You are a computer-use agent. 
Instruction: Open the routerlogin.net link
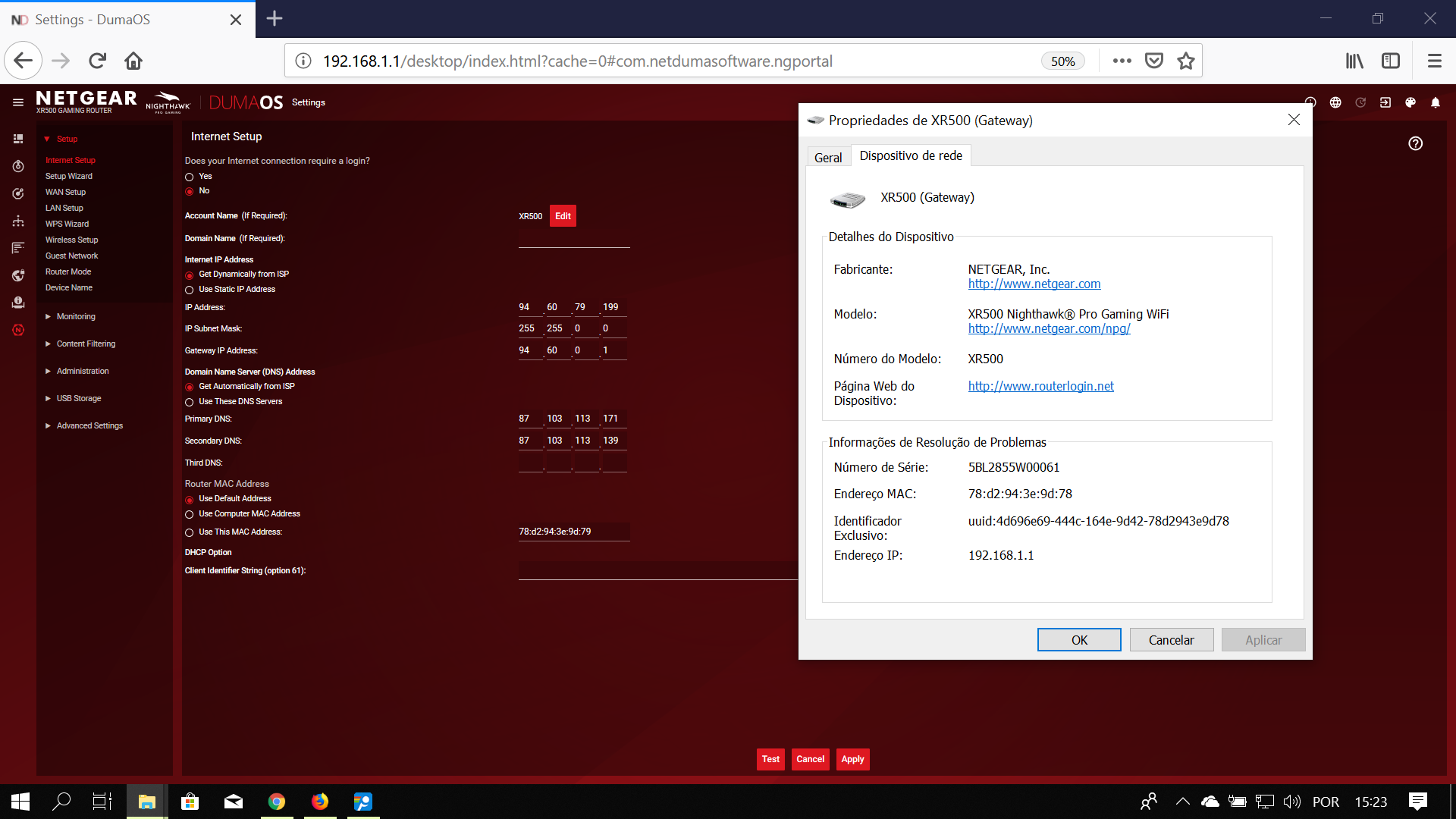pos(1041,386)
